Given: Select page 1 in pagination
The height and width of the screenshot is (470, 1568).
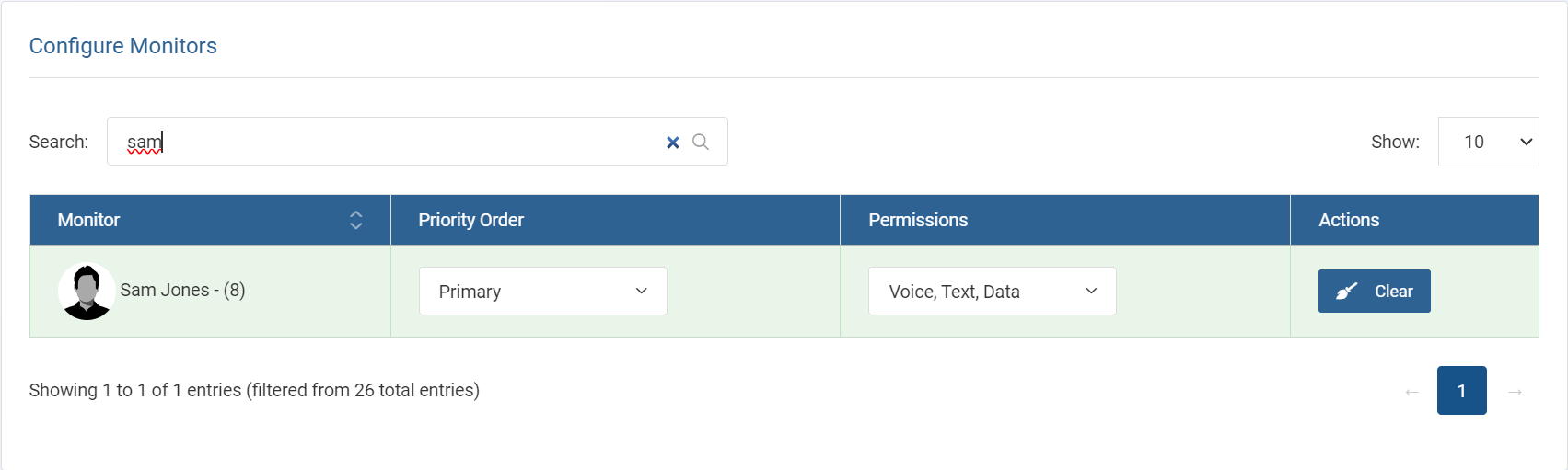Looking at the screenshot, I should 1461,391.
